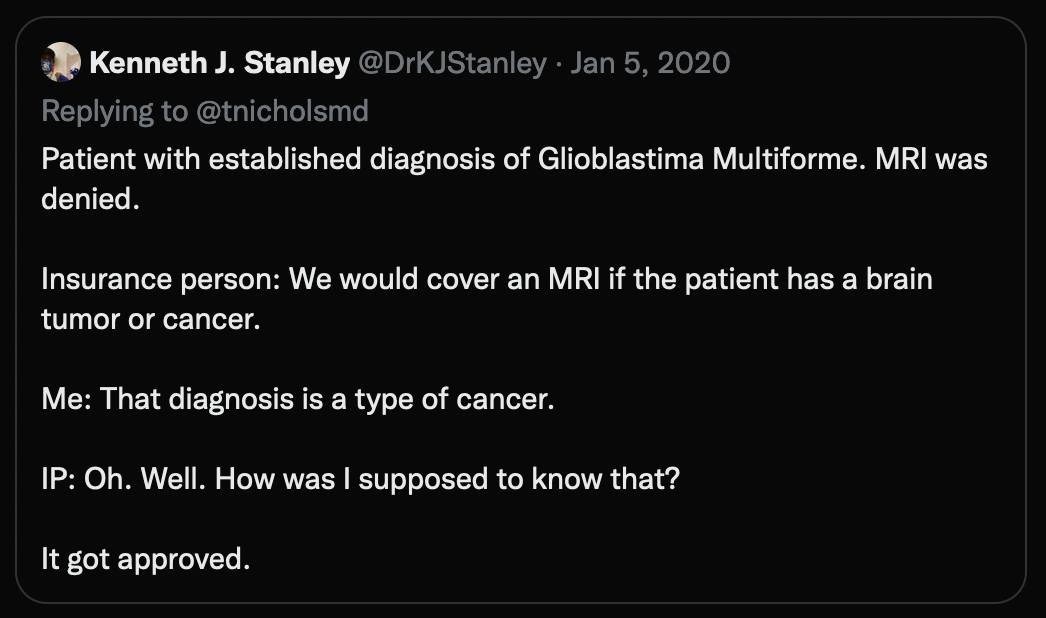
Task: Click 'supposed to know that?' phrase
Action: pyautogui.click(x=519, y=479)
